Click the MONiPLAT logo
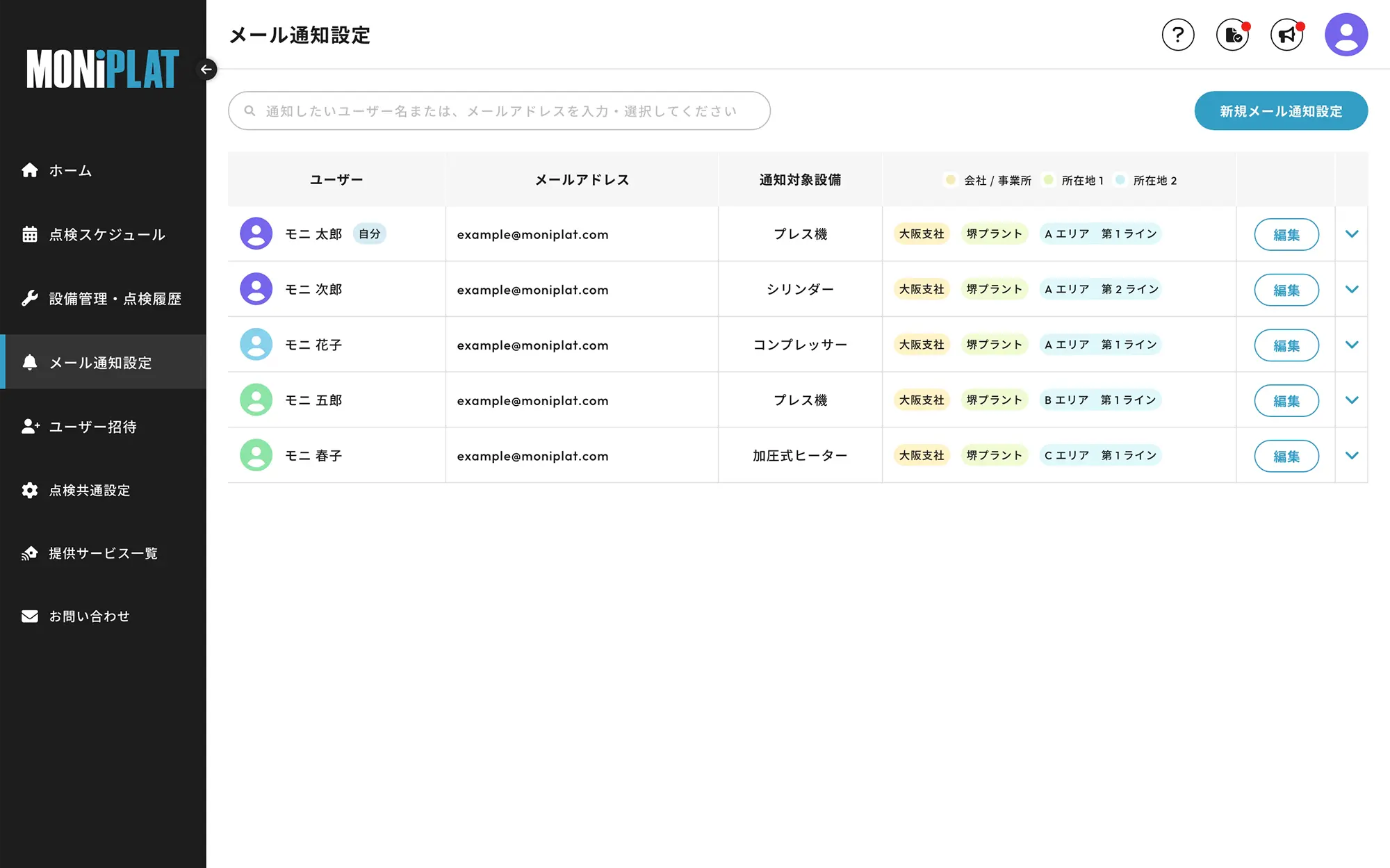 click(101, 69)
